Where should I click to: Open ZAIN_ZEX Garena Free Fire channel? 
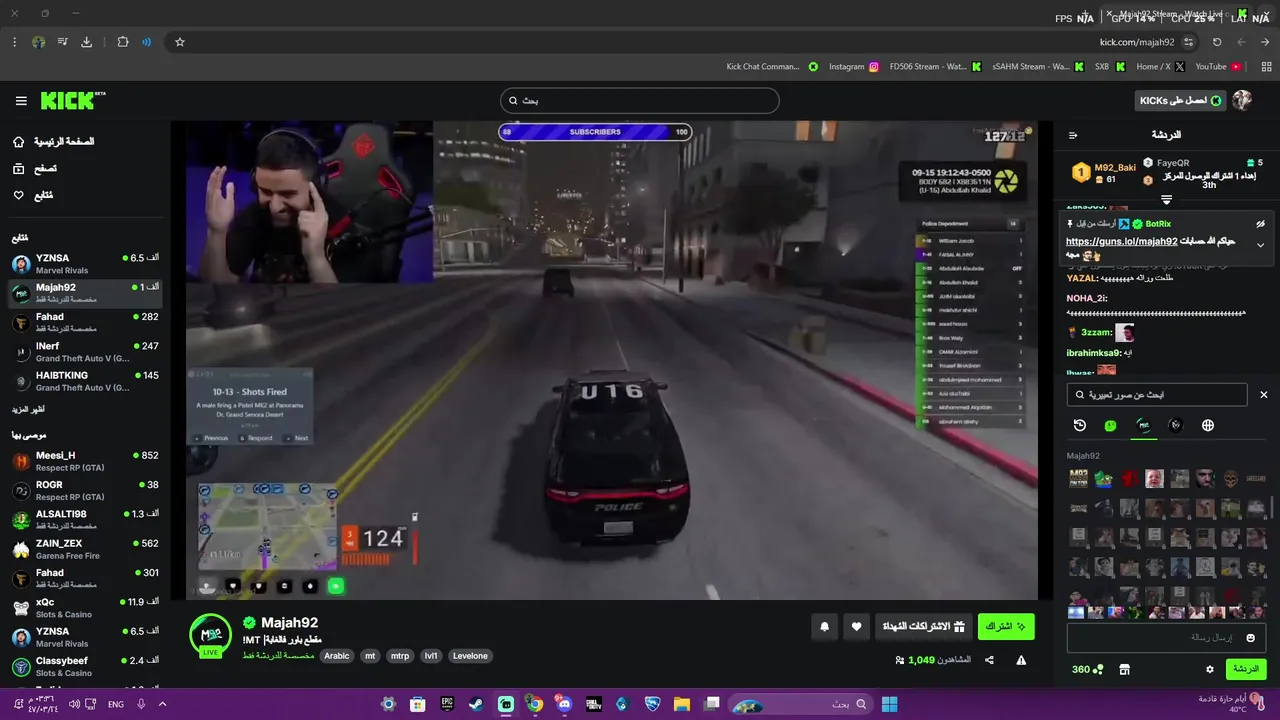point(85,549)
